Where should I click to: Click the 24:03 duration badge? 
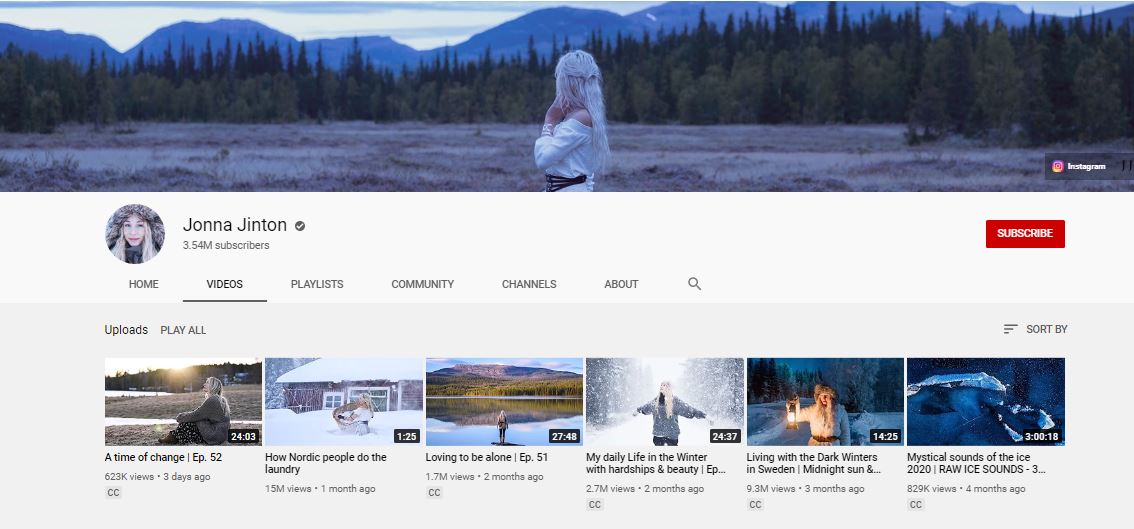tap(243, 436)
